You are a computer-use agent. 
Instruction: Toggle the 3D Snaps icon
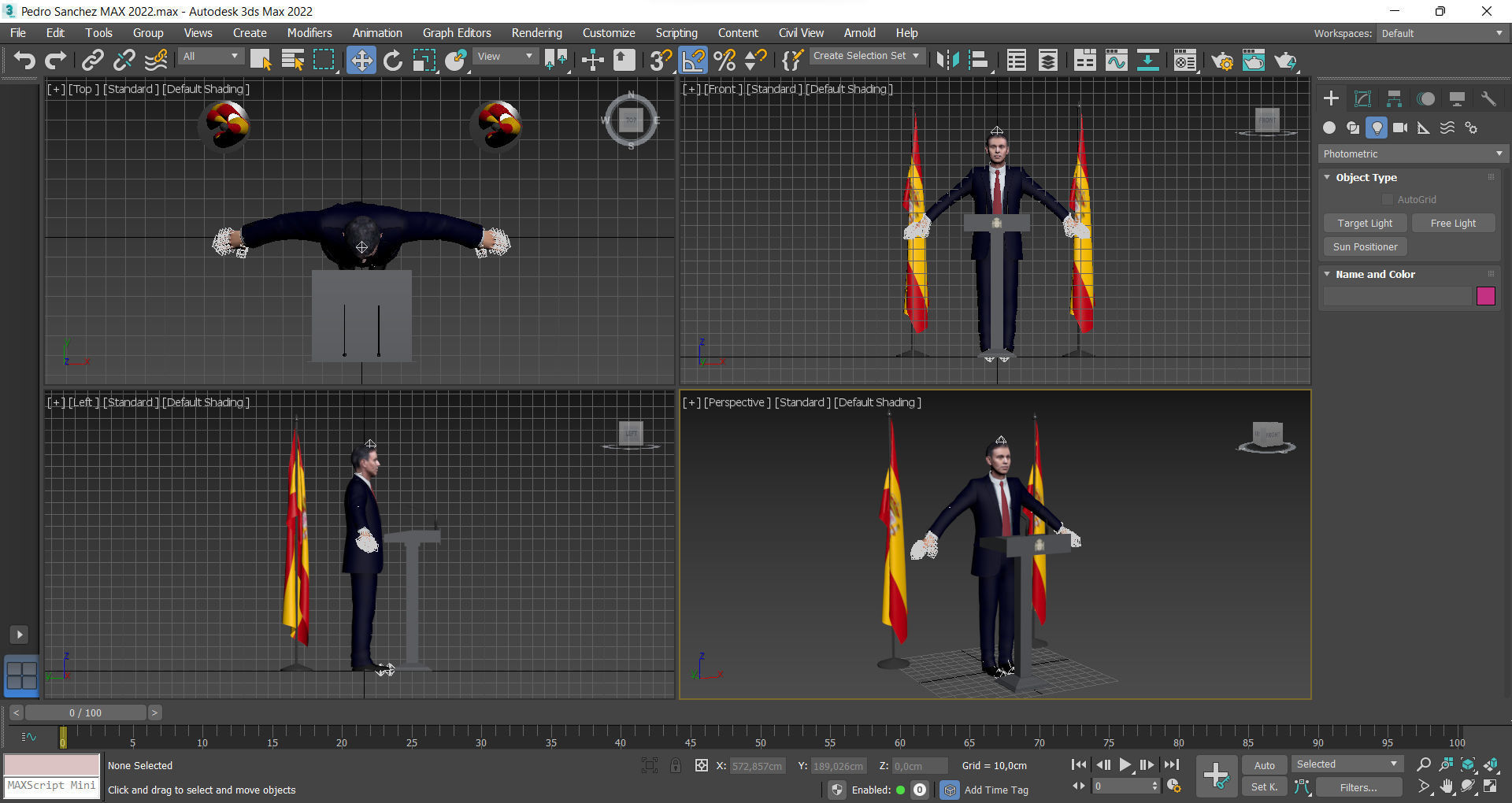[660, 60]
